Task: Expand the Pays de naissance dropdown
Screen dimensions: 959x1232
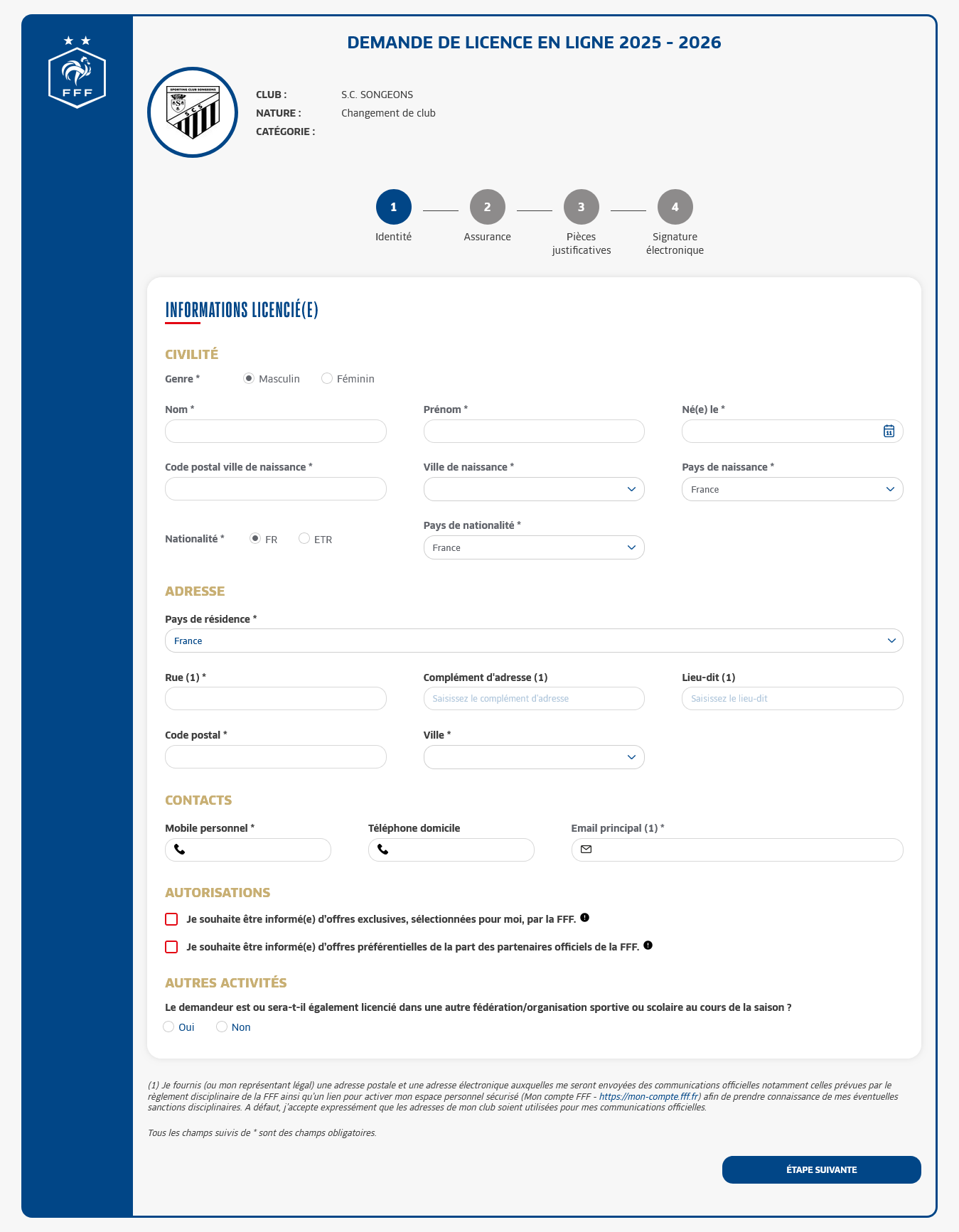Action: pos(792,489)
